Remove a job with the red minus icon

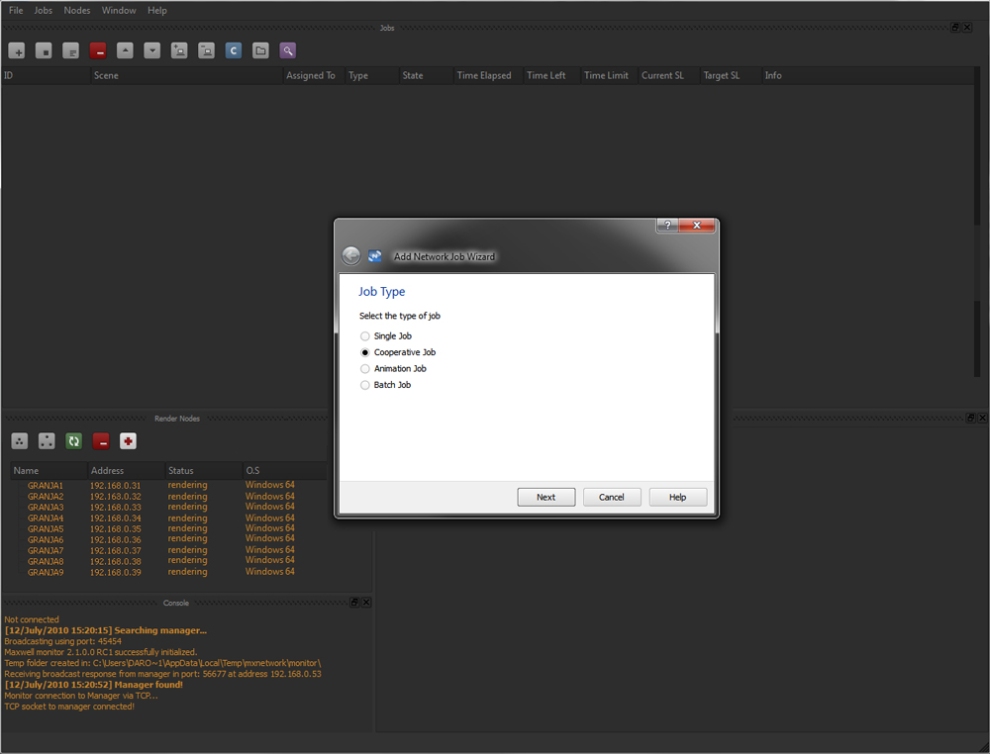(x=98, y=50)
